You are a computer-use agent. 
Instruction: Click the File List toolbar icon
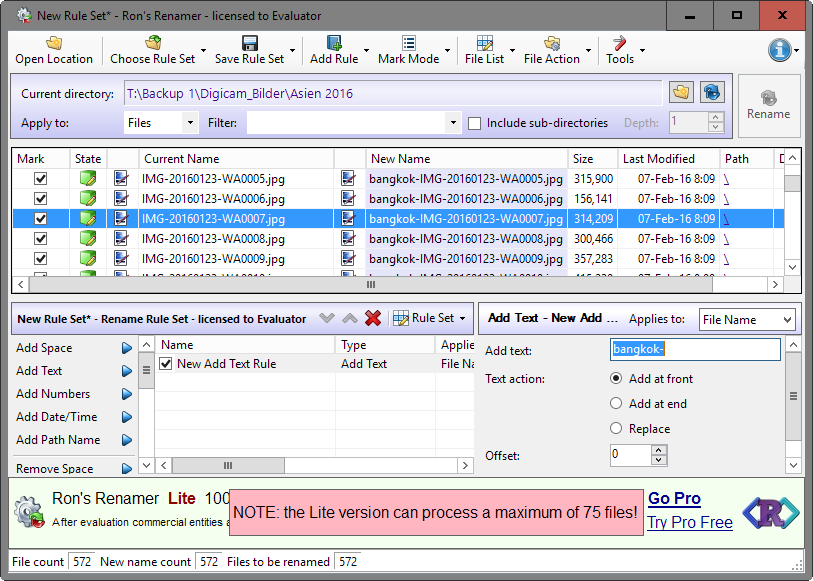click(484, 42)
